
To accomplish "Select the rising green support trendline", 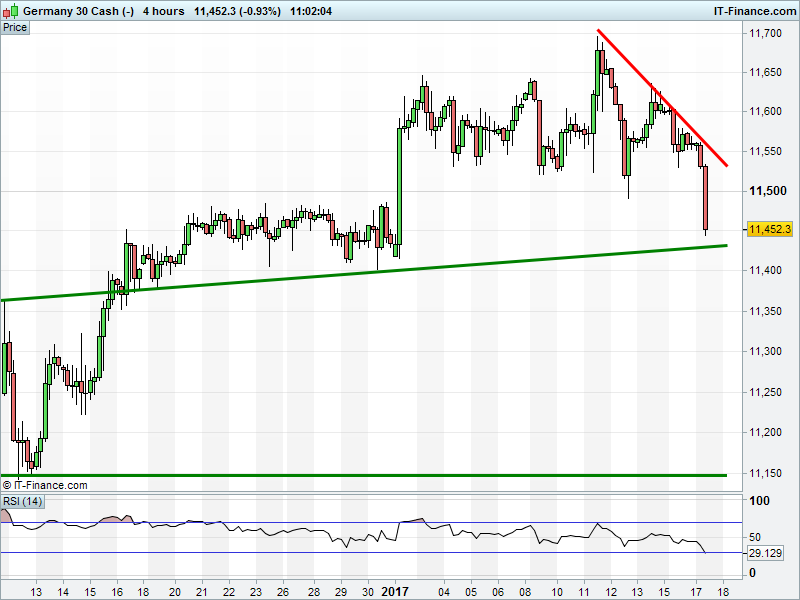I will pyautogui.click(x=364, y=273).
